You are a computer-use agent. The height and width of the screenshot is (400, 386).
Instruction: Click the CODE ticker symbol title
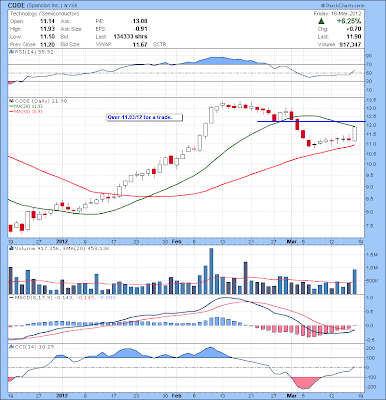coord(16,5)
